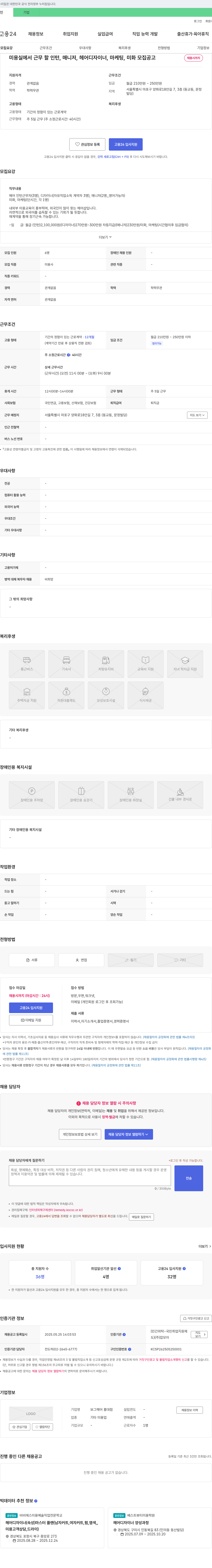Jump to the 복리후생 section tab
Screen dimensions: 212x1568
coord(124,47)
